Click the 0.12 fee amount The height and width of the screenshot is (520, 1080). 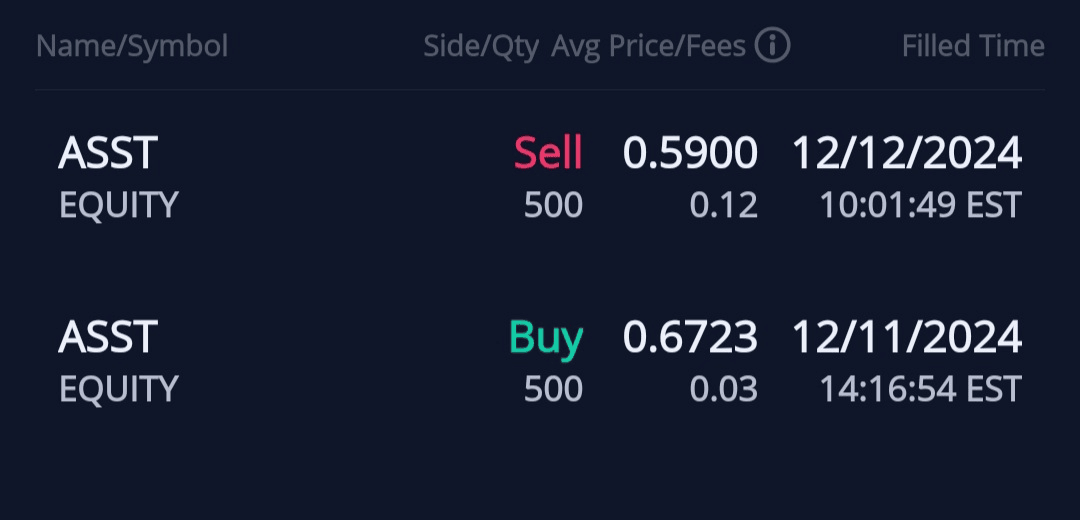click(x=724, y=205)
